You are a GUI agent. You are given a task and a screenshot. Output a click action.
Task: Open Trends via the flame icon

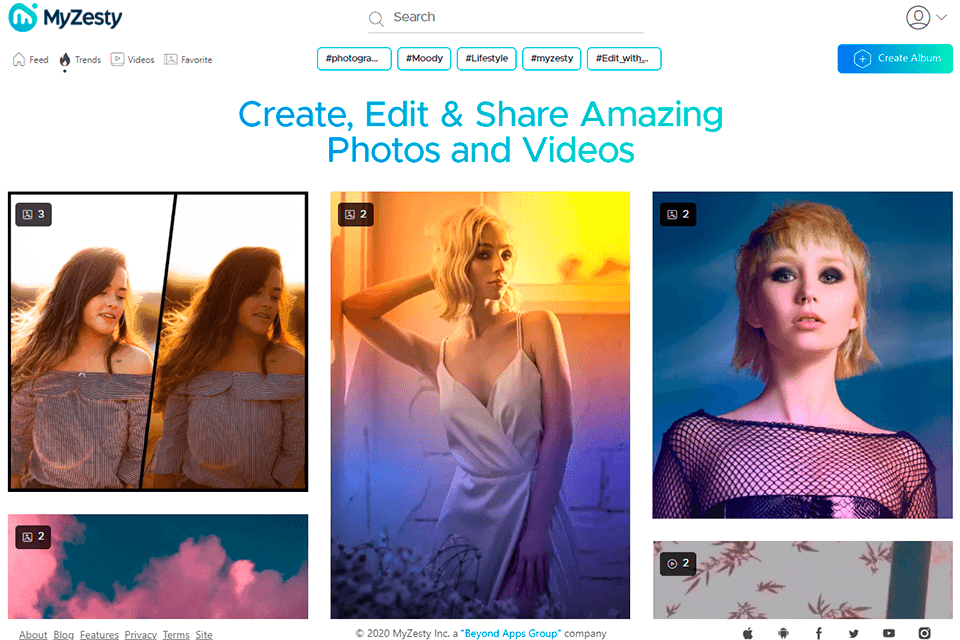pyautogui.click(x=65, y=59)
